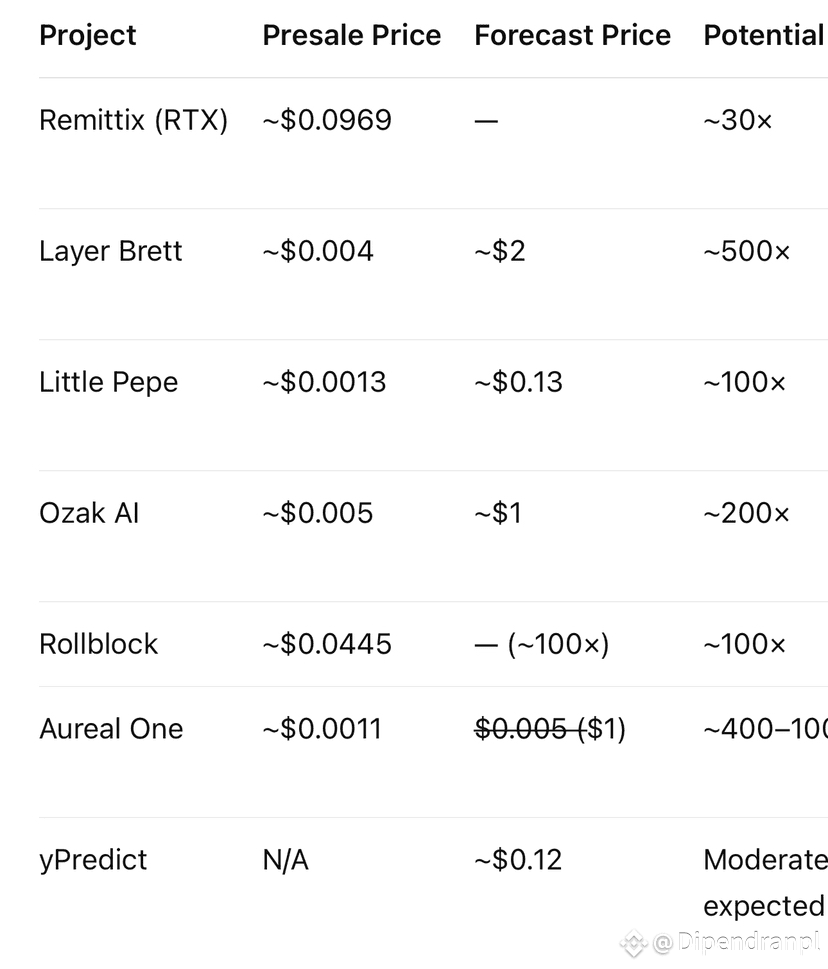Click the Potential column header
The width and height of the screenshot is (828, 969).
coord(765,35)
